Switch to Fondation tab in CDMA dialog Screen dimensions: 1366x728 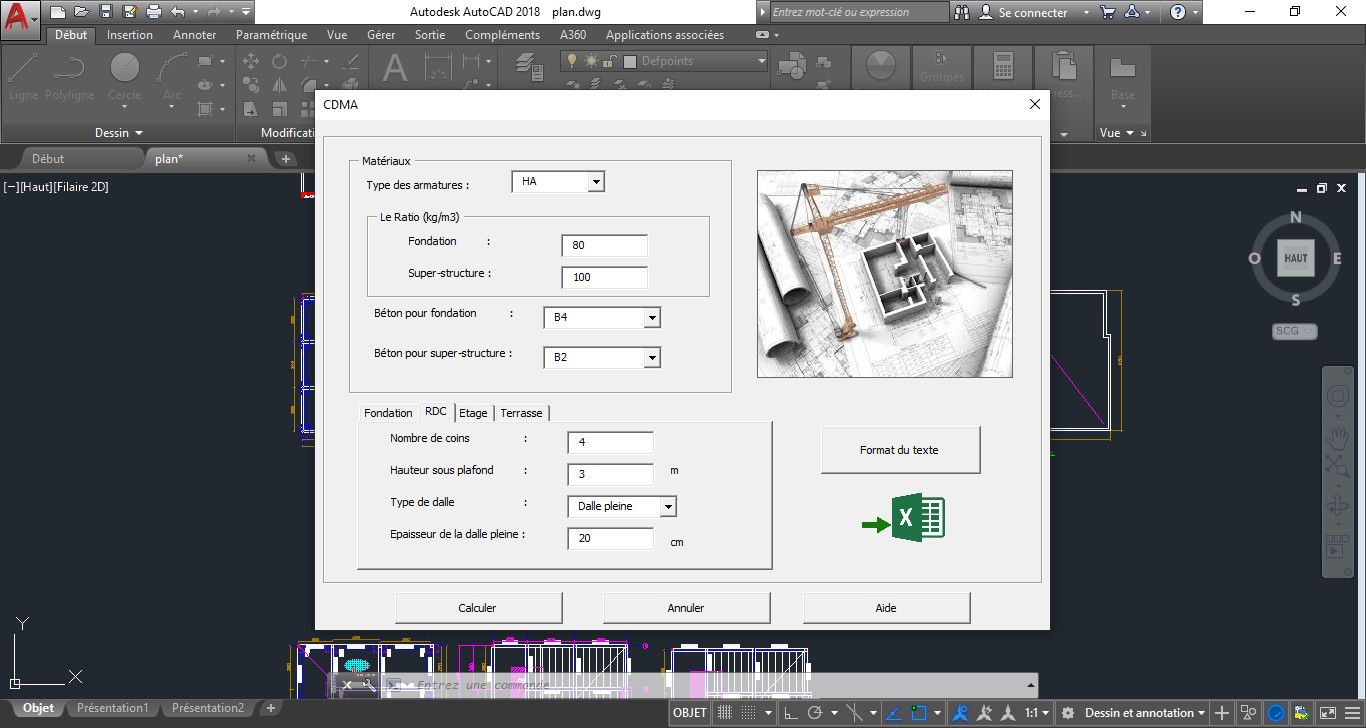(x=388, y=413)
